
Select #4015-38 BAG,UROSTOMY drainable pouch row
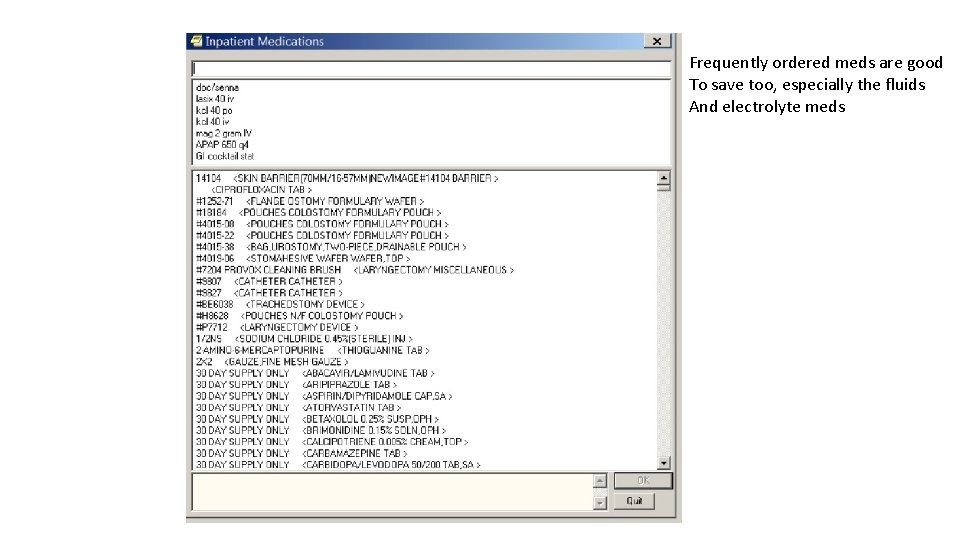(x=331, y=247)
